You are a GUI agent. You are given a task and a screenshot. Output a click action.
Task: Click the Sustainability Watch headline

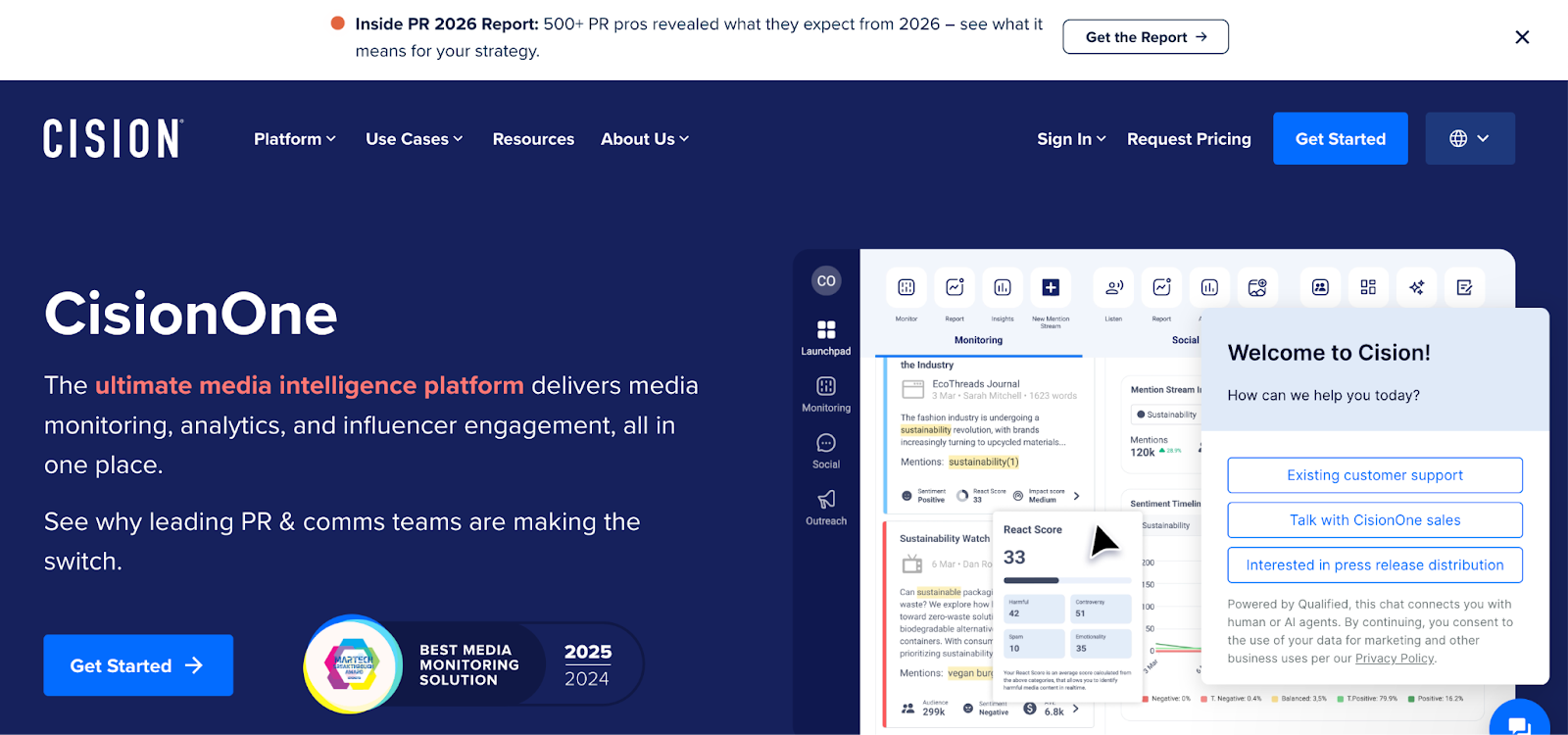pos(945,538)
